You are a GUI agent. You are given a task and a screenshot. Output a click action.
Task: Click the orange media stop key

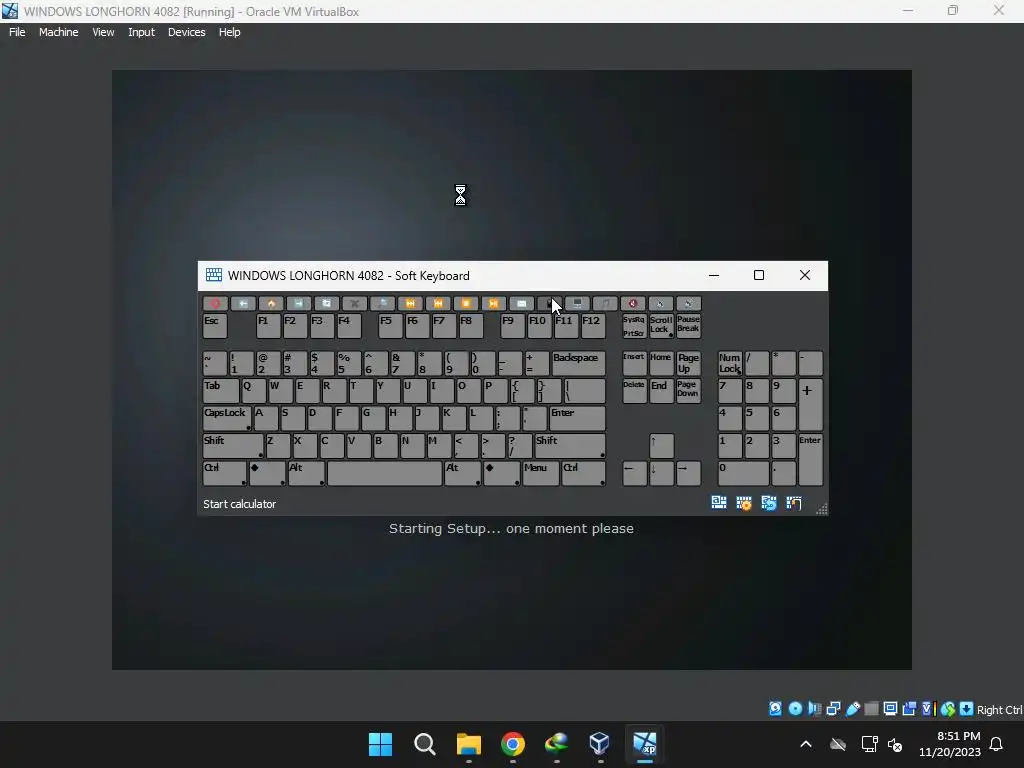click(x=466, y=304)
